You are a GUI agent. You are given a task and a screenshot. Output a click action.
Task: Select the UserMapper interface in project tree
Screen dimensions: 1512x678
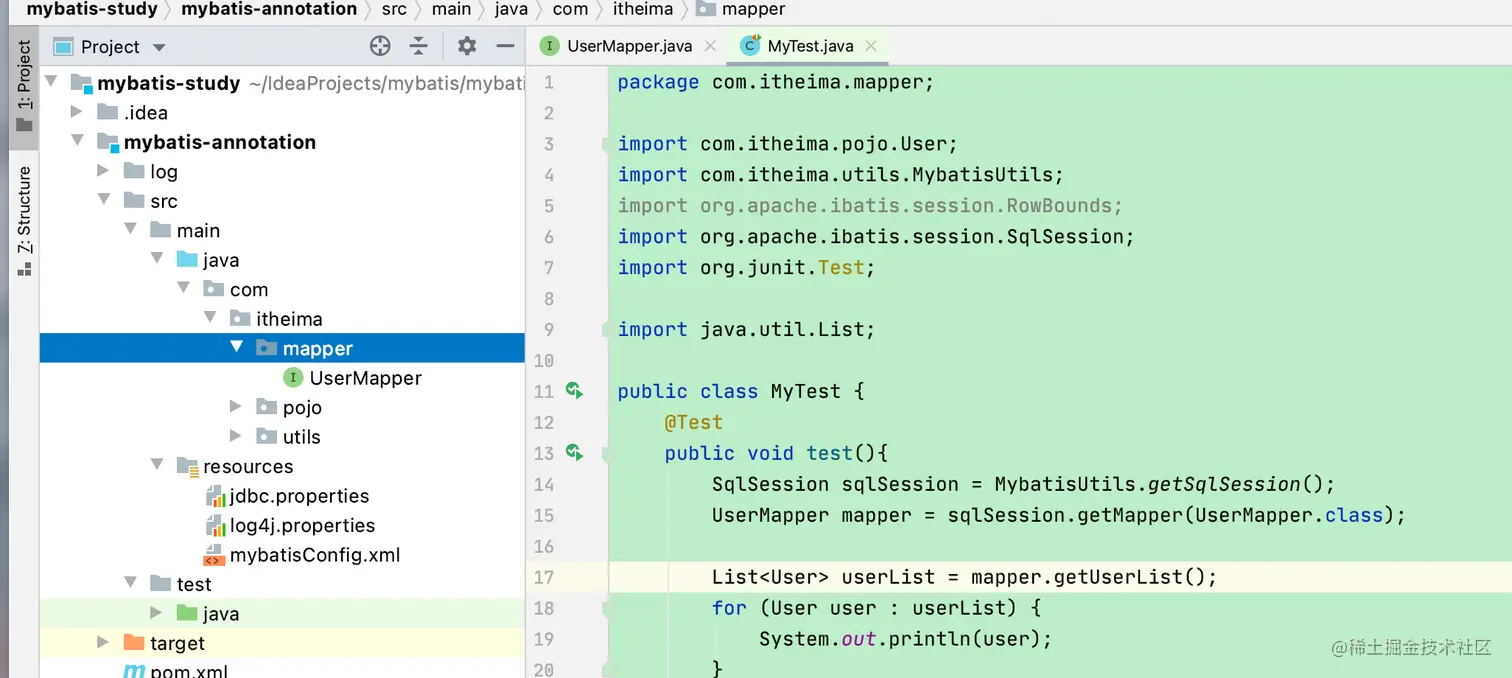pos(365,378)
